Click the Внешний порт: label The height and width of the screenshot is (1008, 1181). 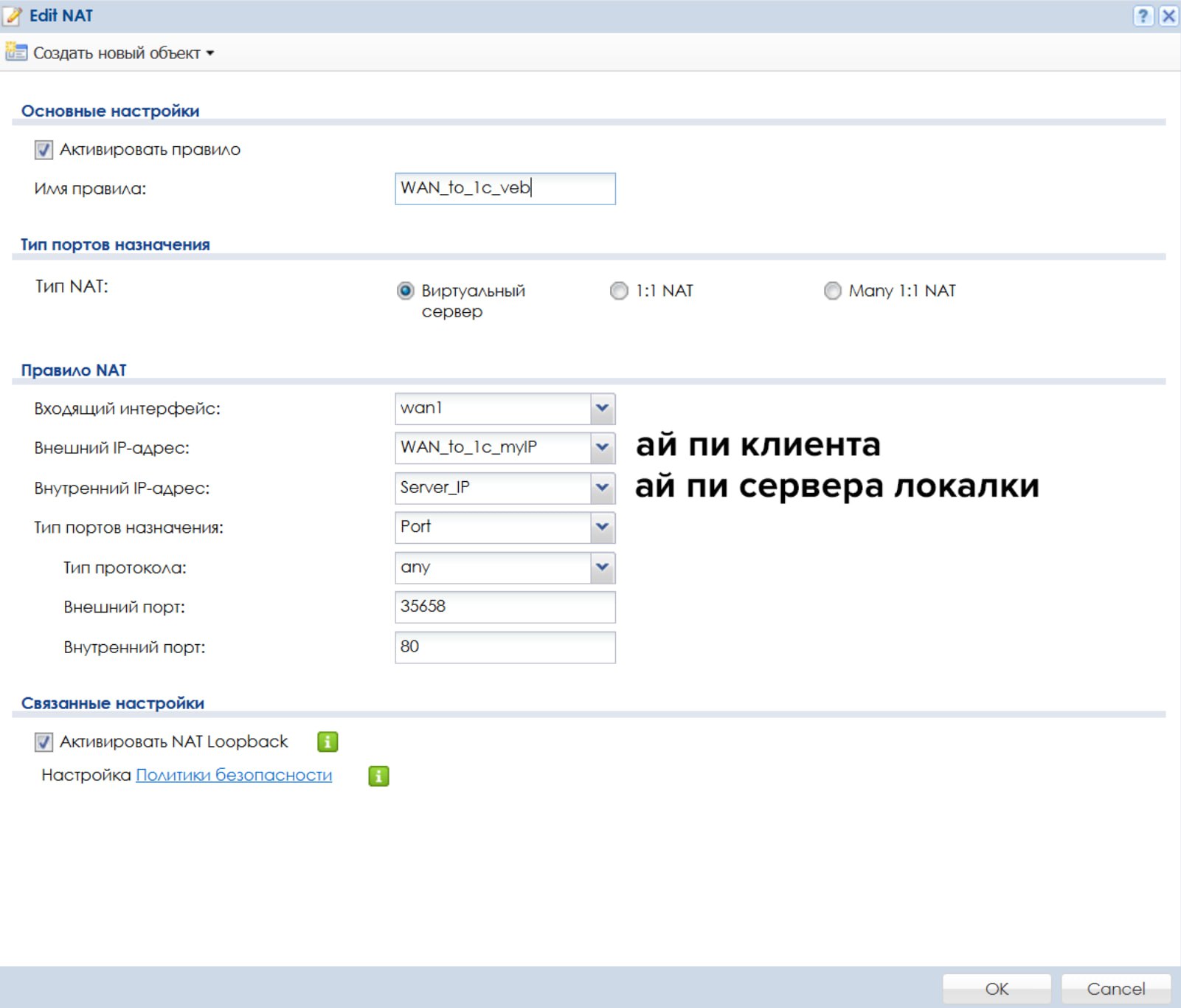(x=124, y=607)
